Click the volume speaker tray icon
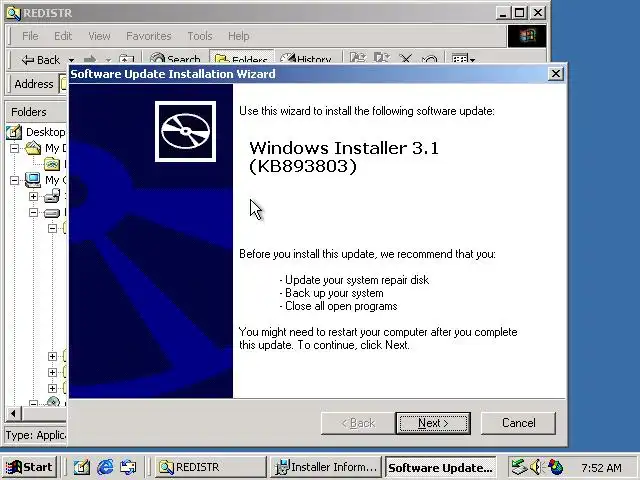The image size is (640, 480). (x=536, y=467)
